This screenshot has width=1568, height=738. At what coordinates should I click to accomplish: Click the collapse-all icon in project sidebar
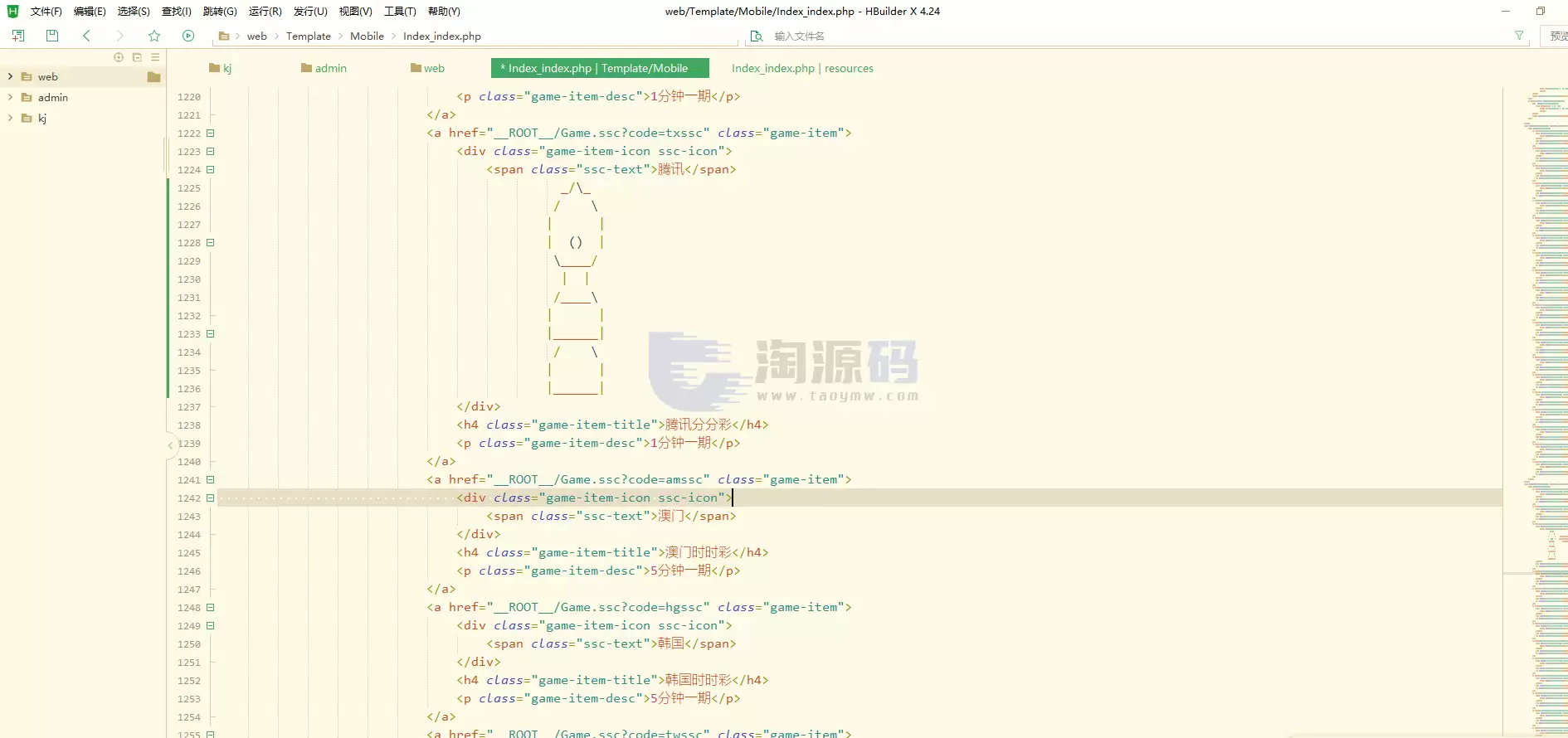pos(137,57)
